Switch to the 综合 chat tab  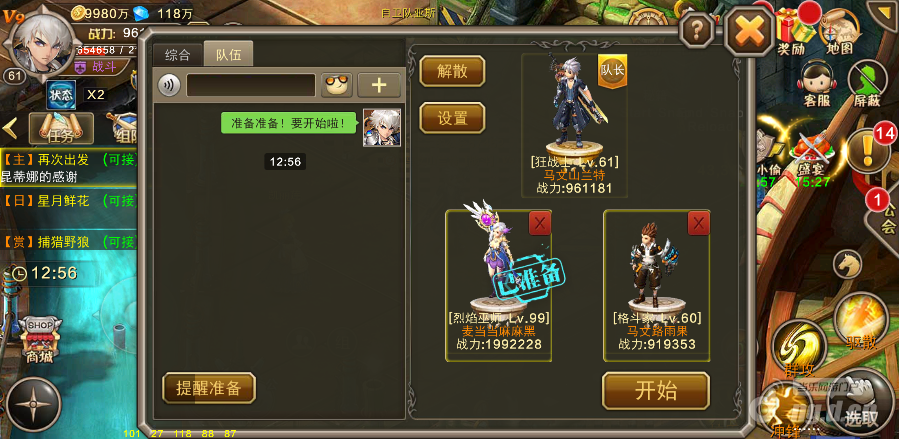point(177,56)
